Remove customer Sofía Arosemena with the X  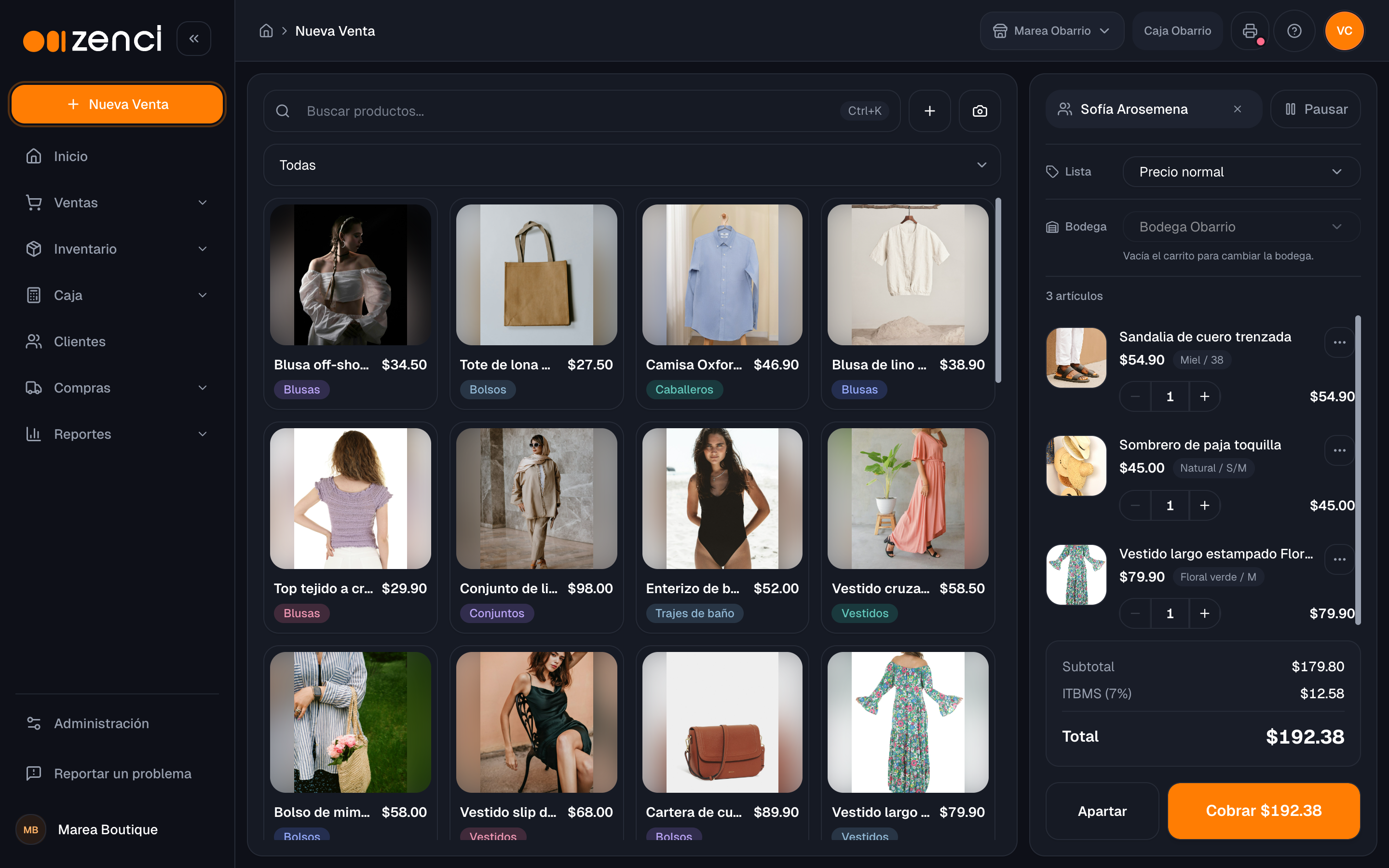pos(1238,109)
